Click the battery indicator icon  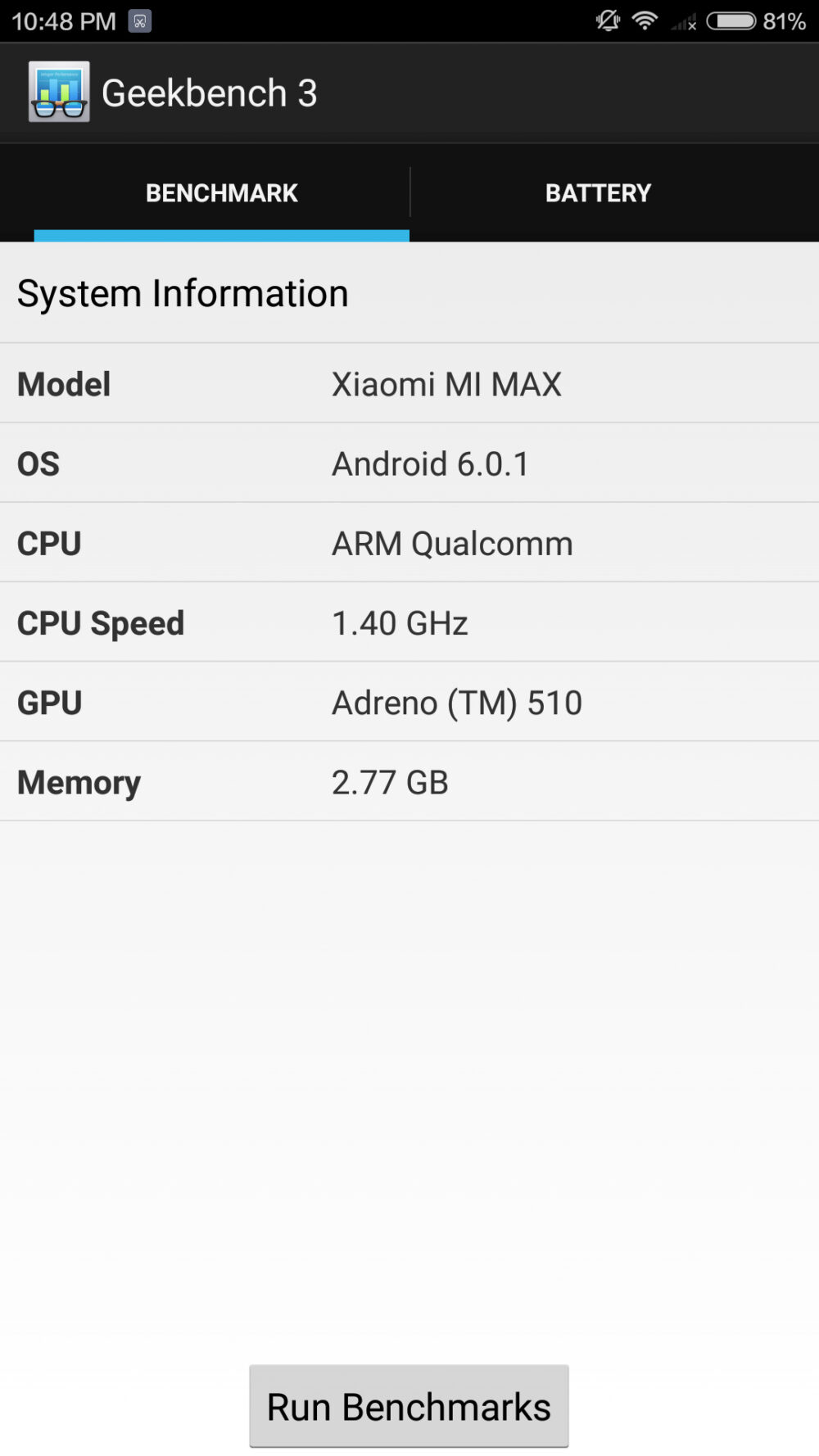tap(732, 20)
